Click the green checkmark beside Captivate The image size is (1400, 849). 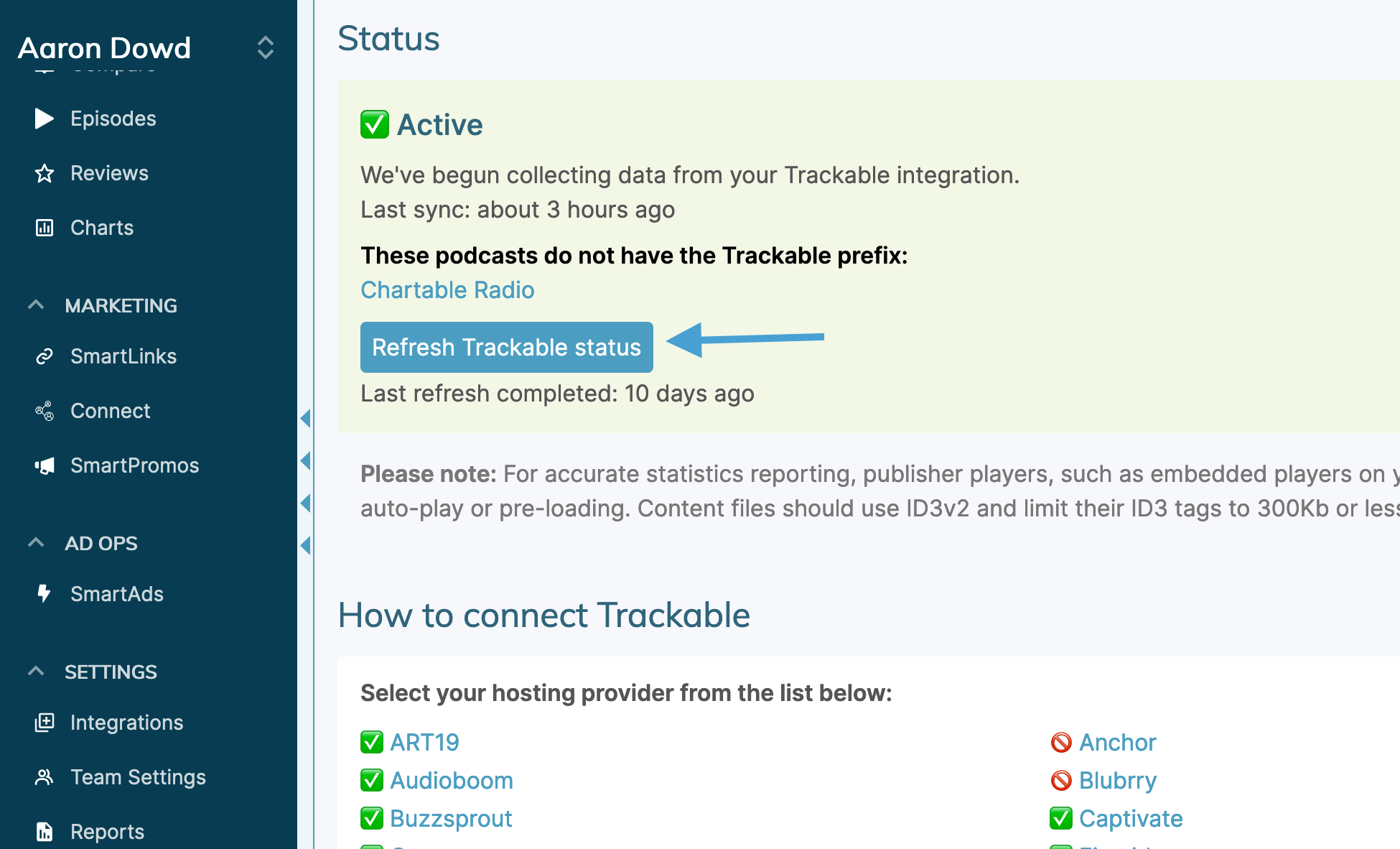(x=1060, y=818)
